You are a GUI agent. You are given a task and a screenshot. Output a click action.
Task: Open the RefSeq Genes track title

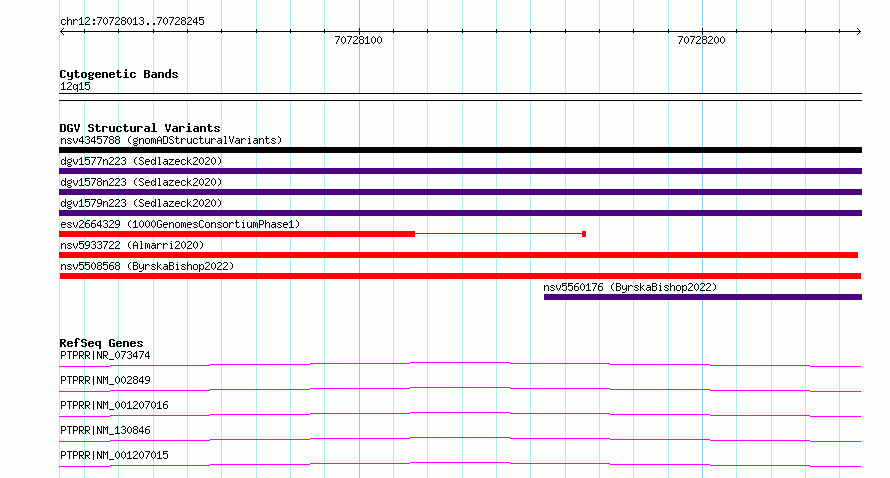pyautogui.click(x=101, y=343)
